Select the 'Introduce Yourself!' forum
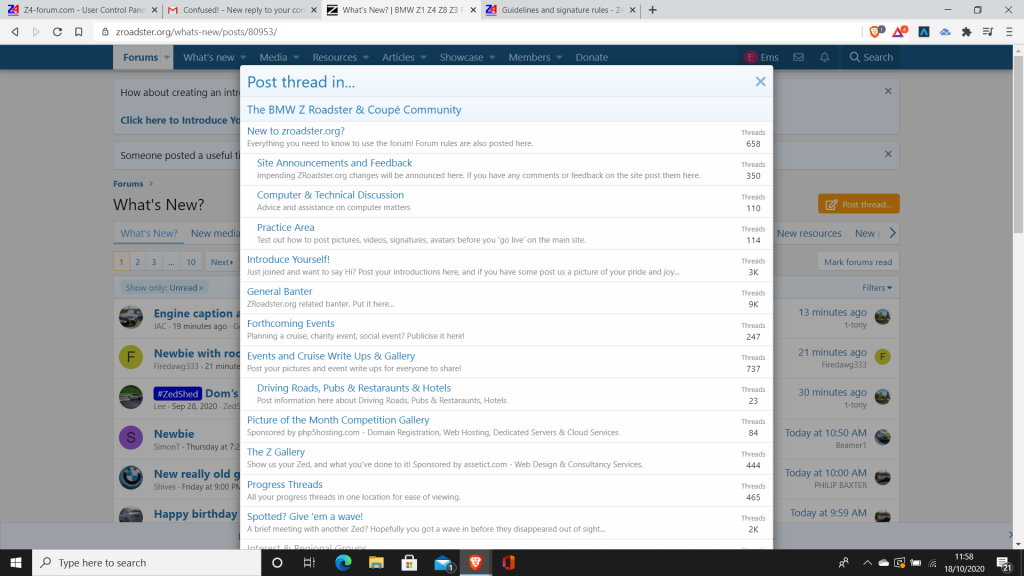Viewport: 1024px width, 576px height. [x=288, y=259]
